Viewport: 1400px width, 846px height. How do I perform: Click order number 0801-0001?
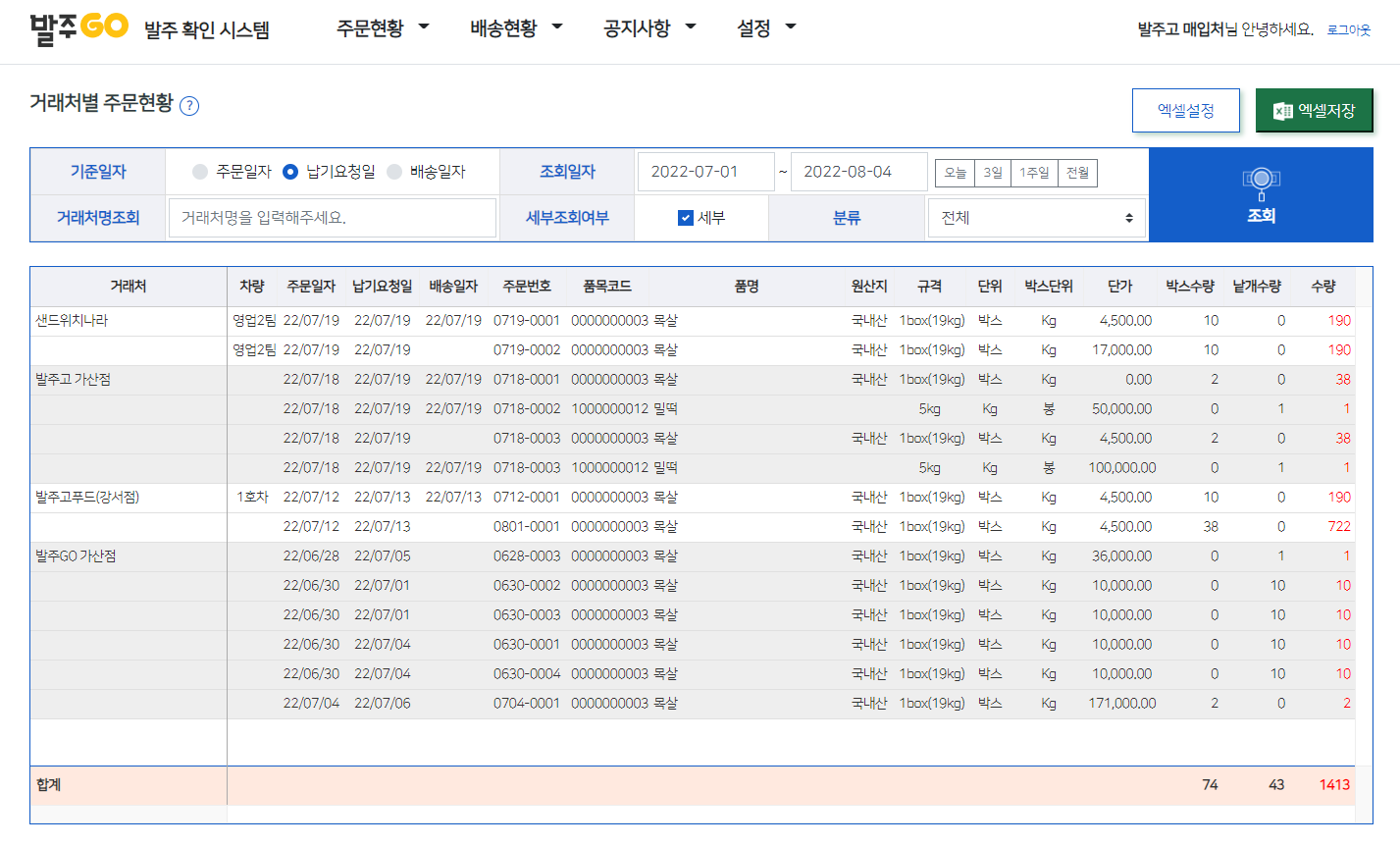pyautogui.click(x=527, y=527)
